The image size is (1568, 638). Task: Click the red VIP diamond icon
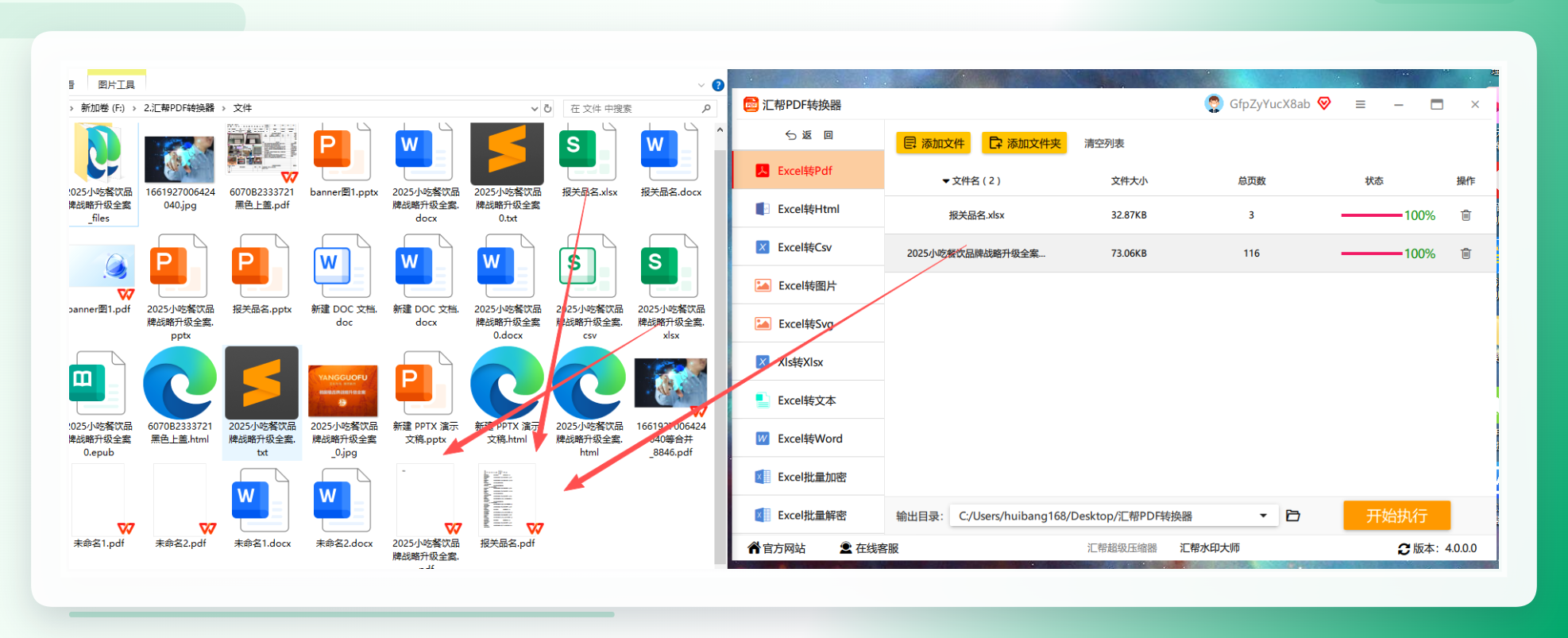coord(1324,103)
